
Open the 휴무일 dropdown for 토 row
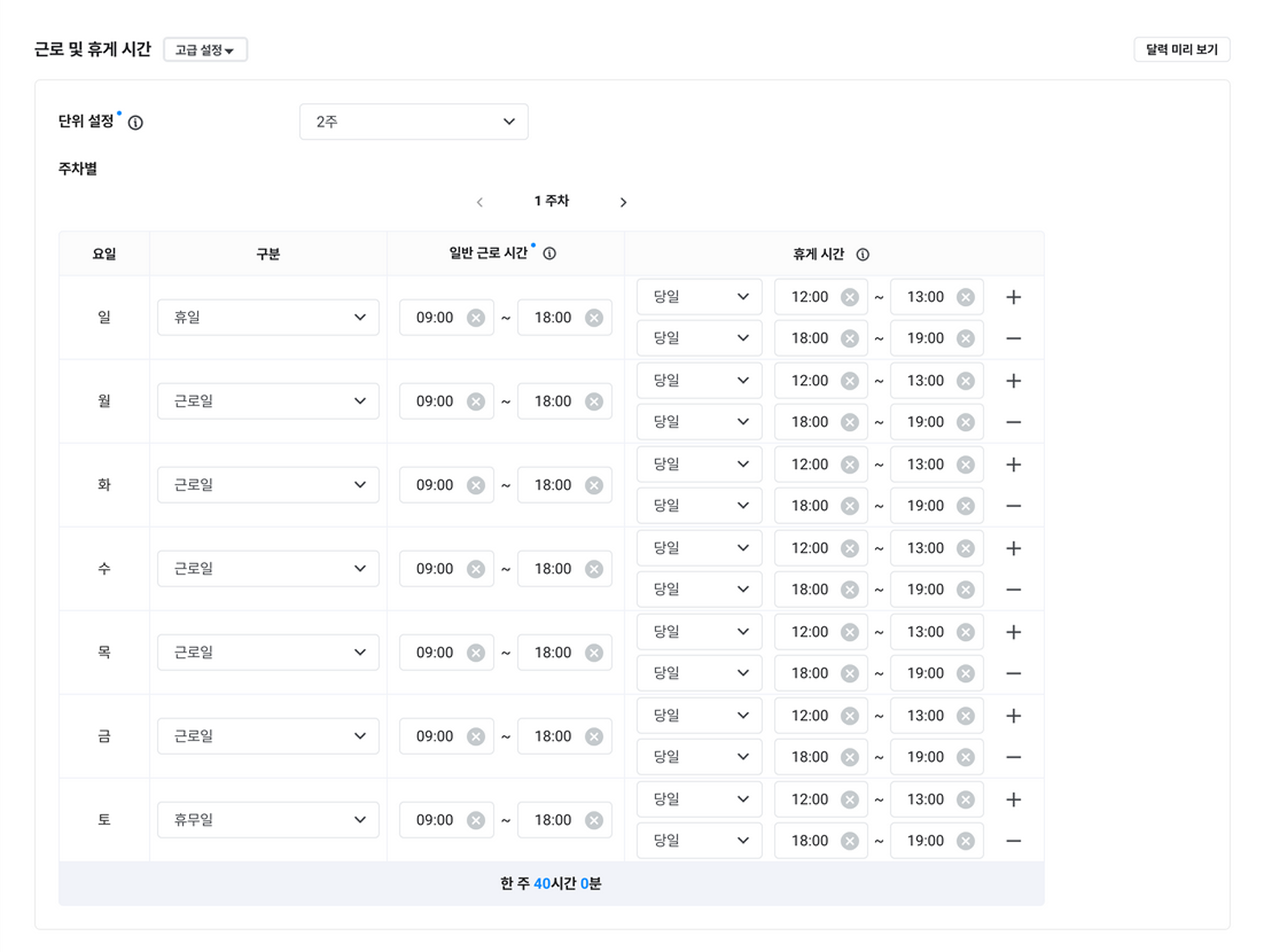pyautogui.click(x=268, y=820)
